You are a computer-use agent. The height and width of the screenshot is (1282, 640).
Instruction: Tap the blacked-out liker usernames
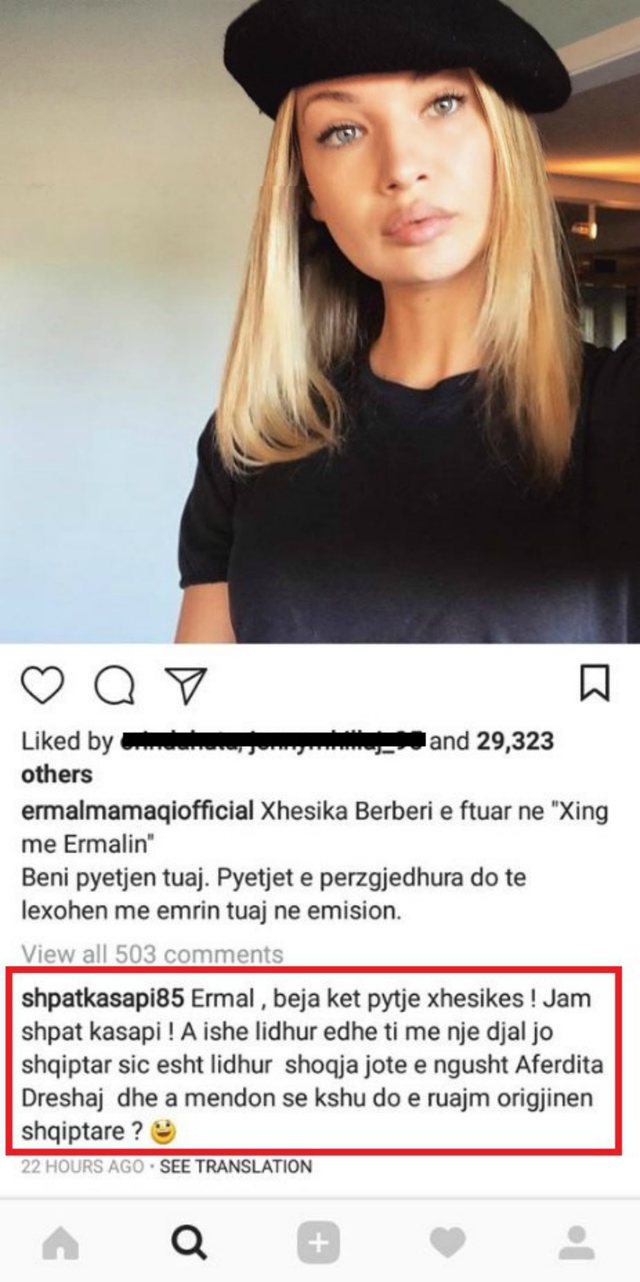click(272, 740)
